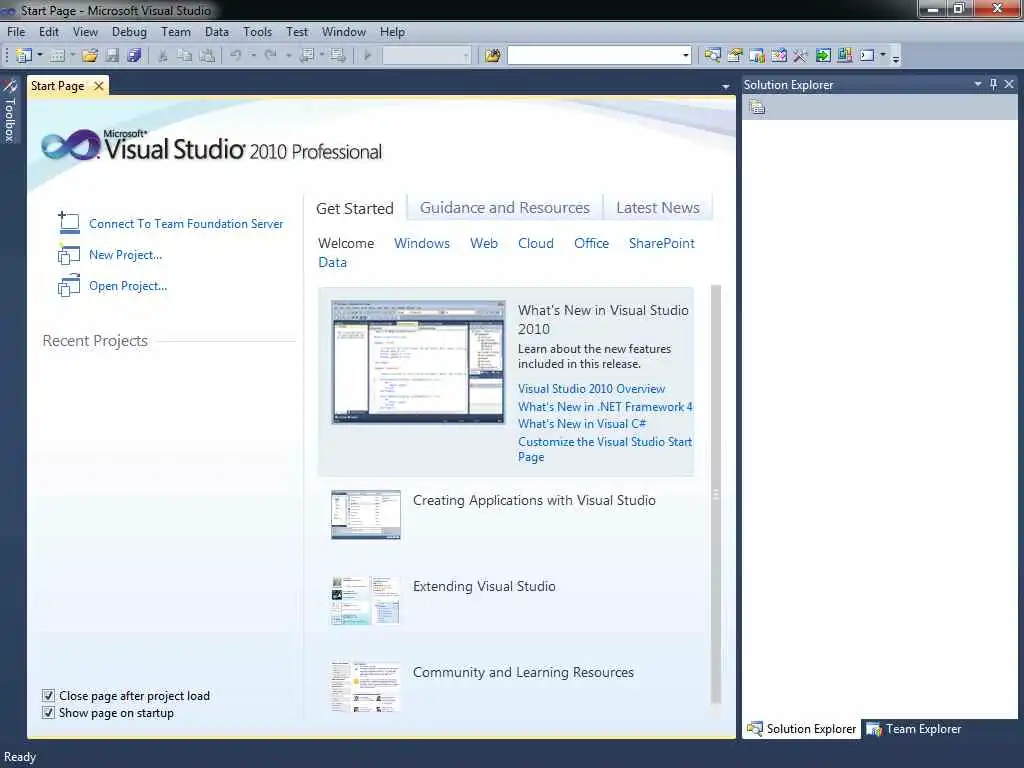
Task: Switch to Team Explorer bottom tab
Action: [x=914, y=729]
